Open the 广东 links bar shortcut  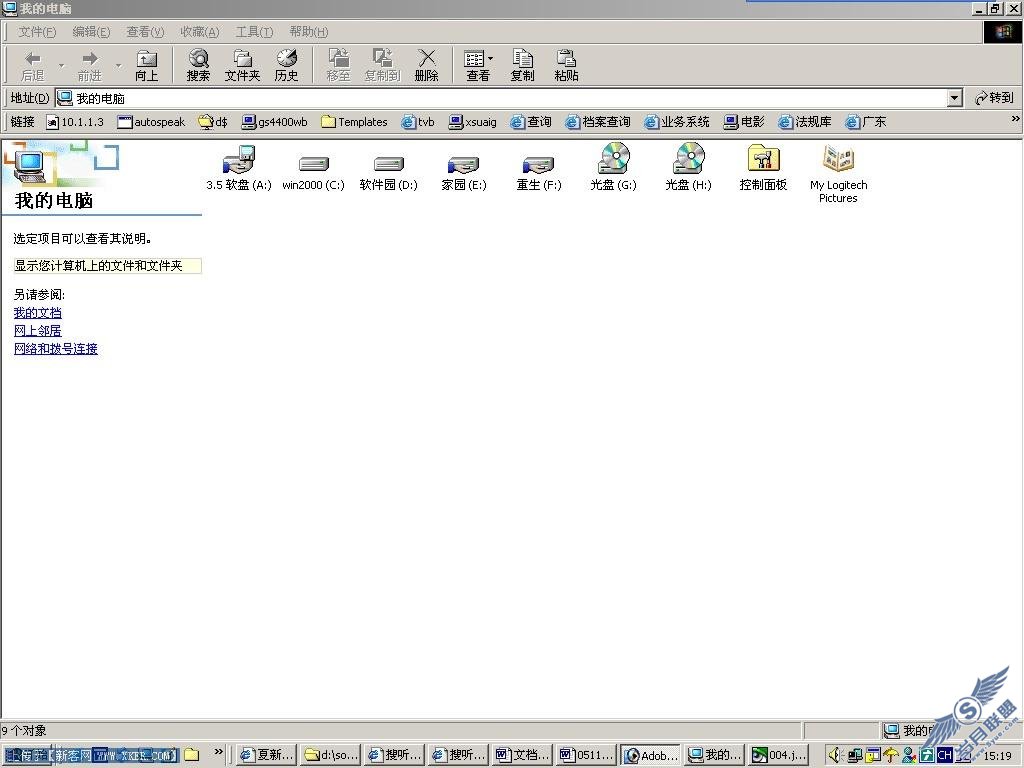(x=866, y=122)
